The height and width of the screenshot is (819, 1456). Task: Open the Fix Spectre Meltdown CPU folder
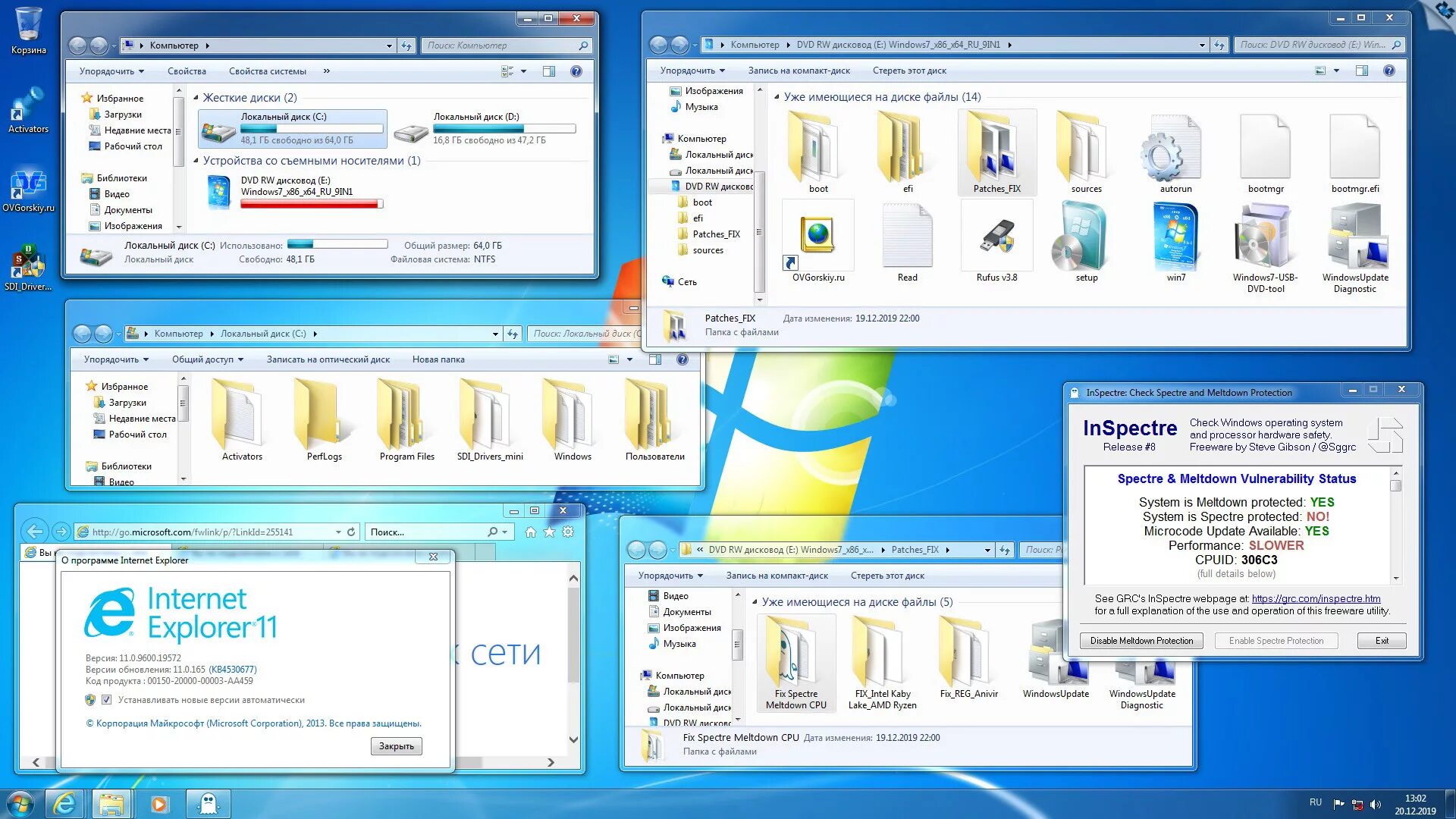pyautogui.click(x=795, y=663)
